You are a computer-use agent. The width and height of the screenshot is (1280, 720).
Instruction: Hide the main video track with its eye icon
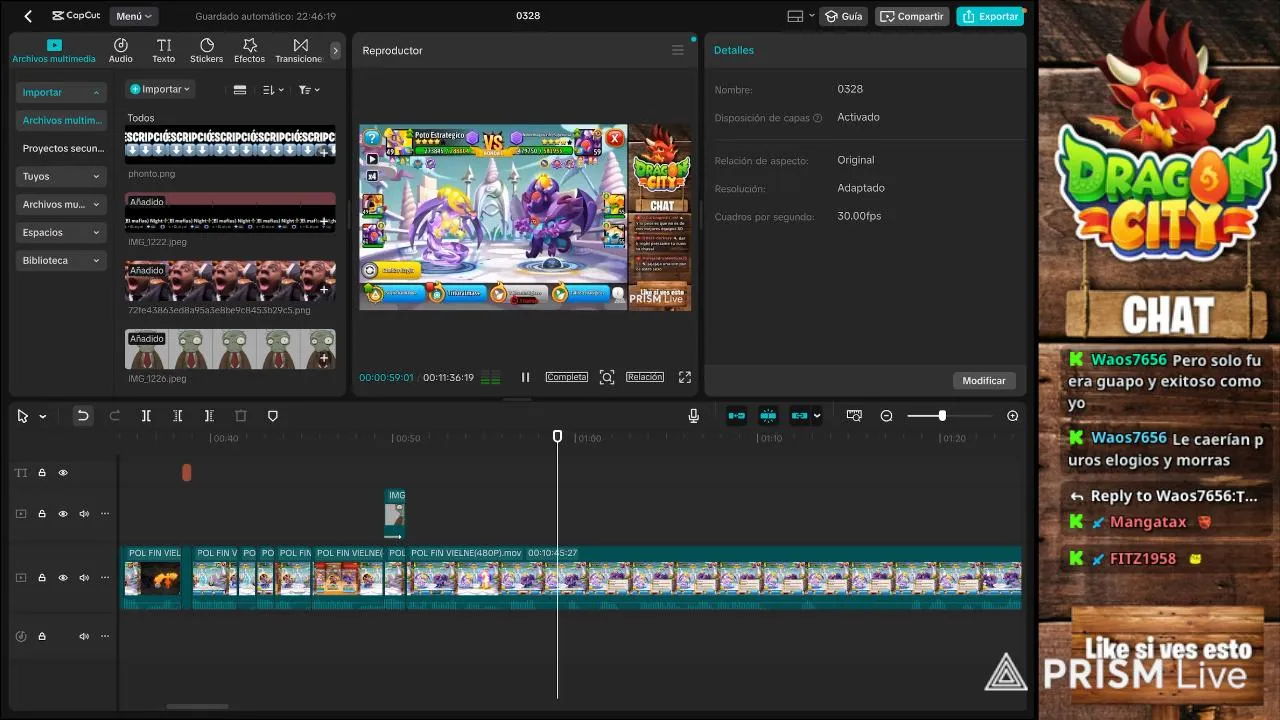(63, 578)
